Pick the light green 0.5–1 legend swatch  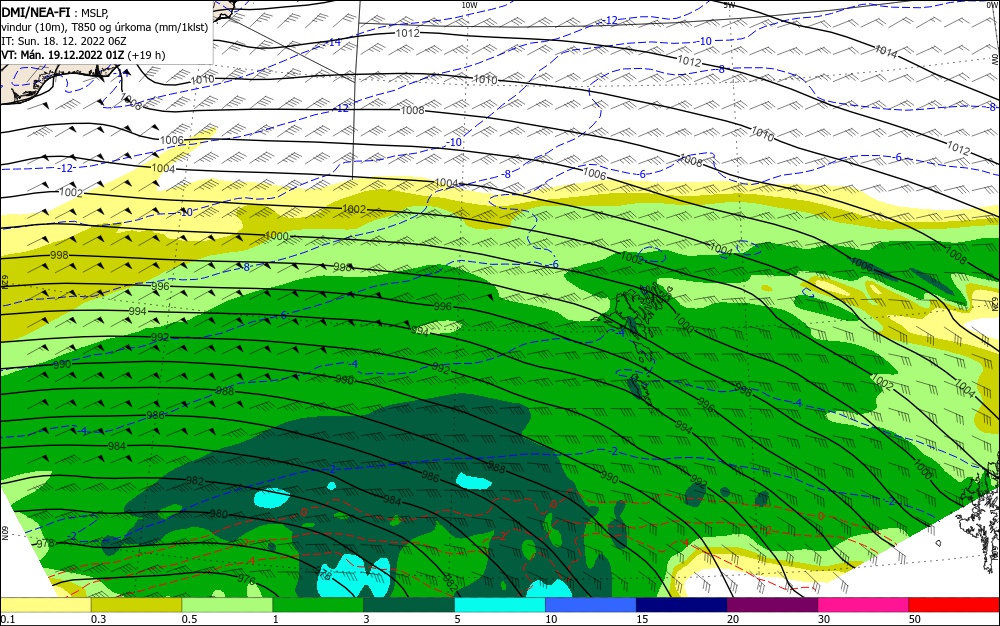point(227,605)
